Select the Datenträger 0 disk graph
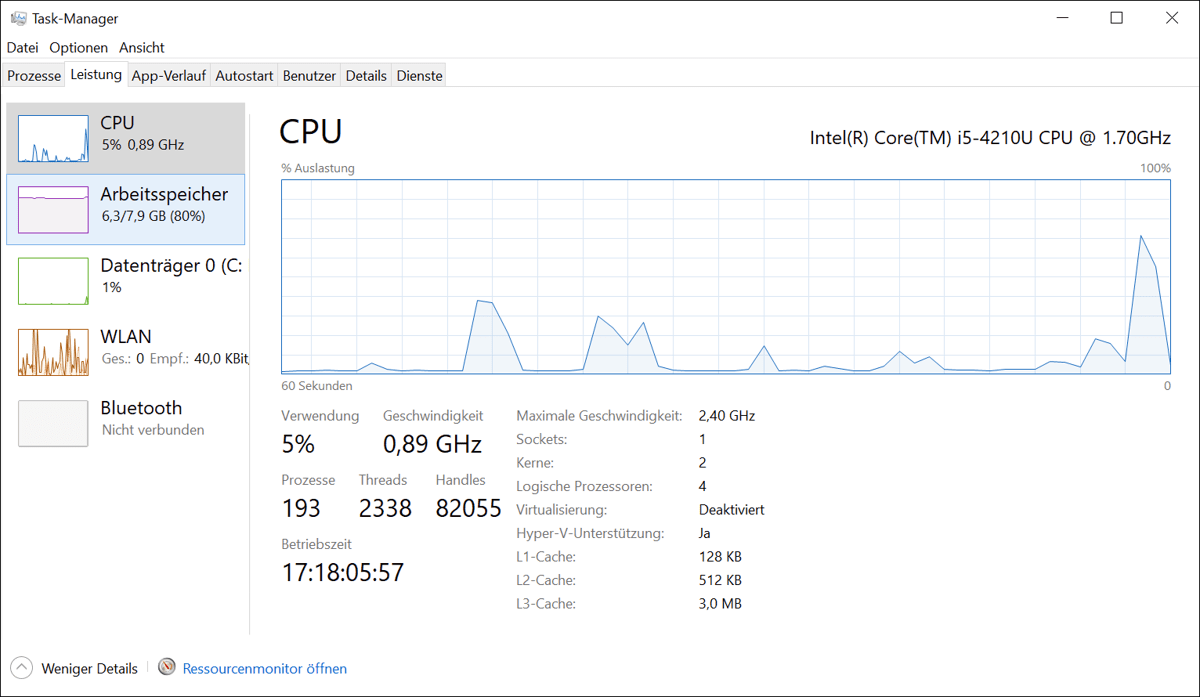The image size is (1200, 697). [x=53, y=281]
